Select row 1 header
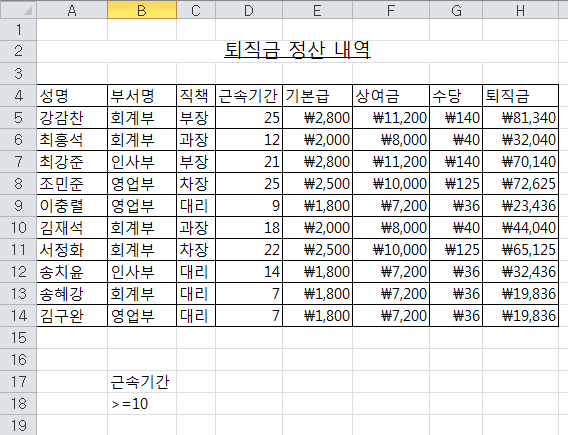Viewport: 568px width, 435px height. pyautogui.click(x=18, y=30)
